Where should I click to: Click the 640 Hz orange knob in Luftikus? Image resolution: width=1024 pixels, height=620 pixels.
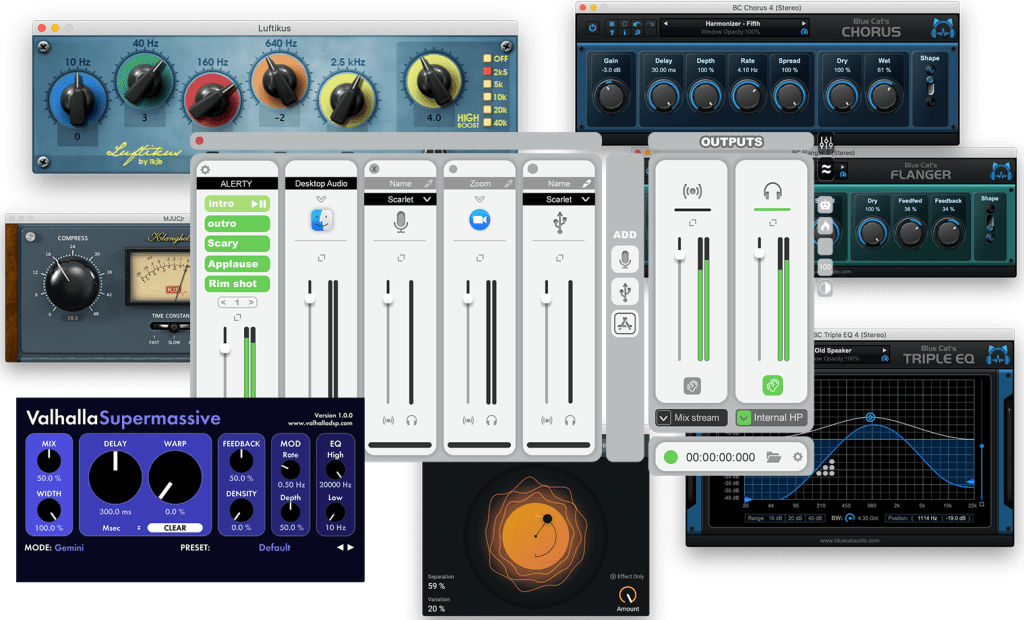(281, 81)
